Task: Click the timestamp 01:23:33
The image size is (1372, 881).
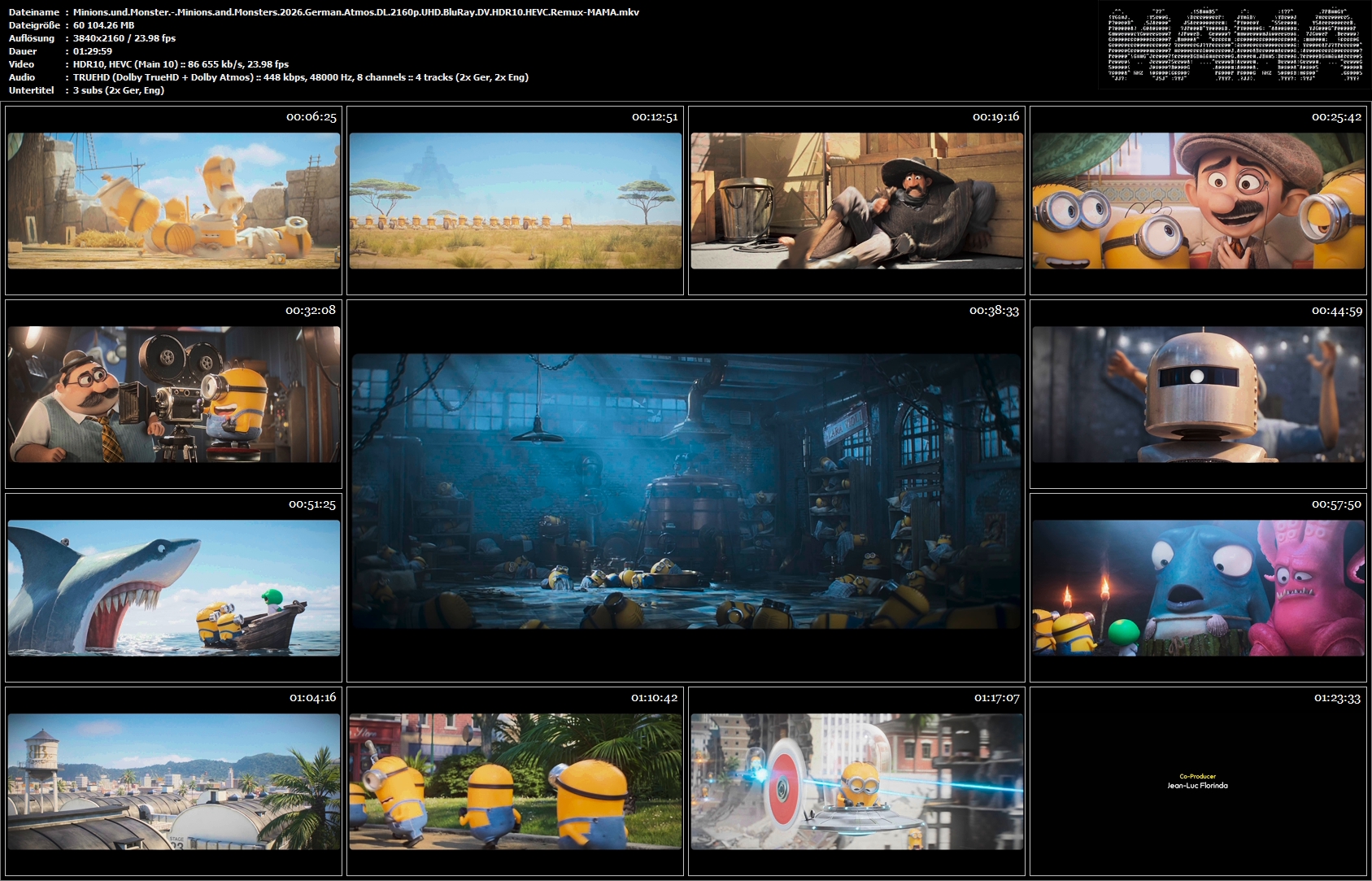Action: (x=1337, y=698)
